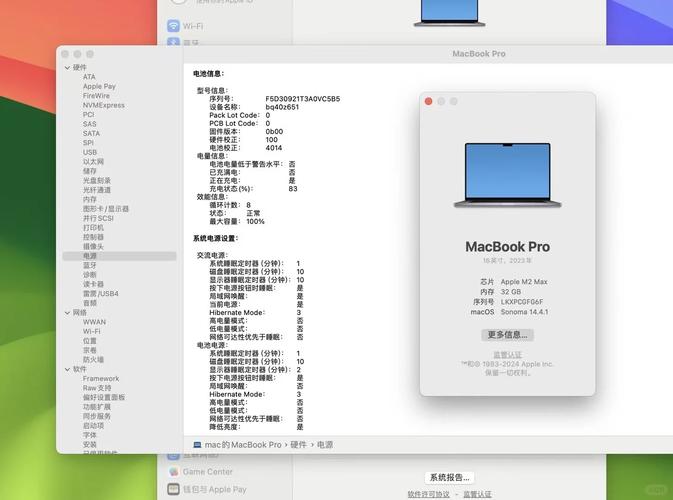673x500 pixels.
Task: Select FireWire in hardware list
Action: click(x=96, y=96)
